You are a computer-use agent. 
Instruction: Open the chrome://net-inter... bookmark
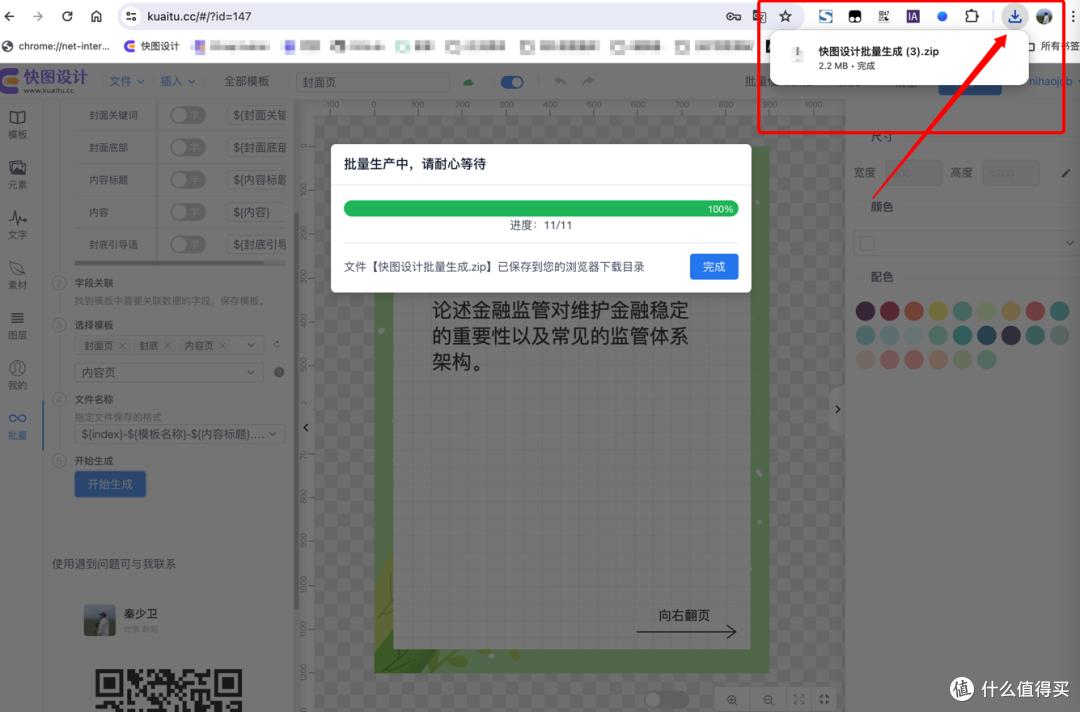pyautogui.click(x=56, y=46)
